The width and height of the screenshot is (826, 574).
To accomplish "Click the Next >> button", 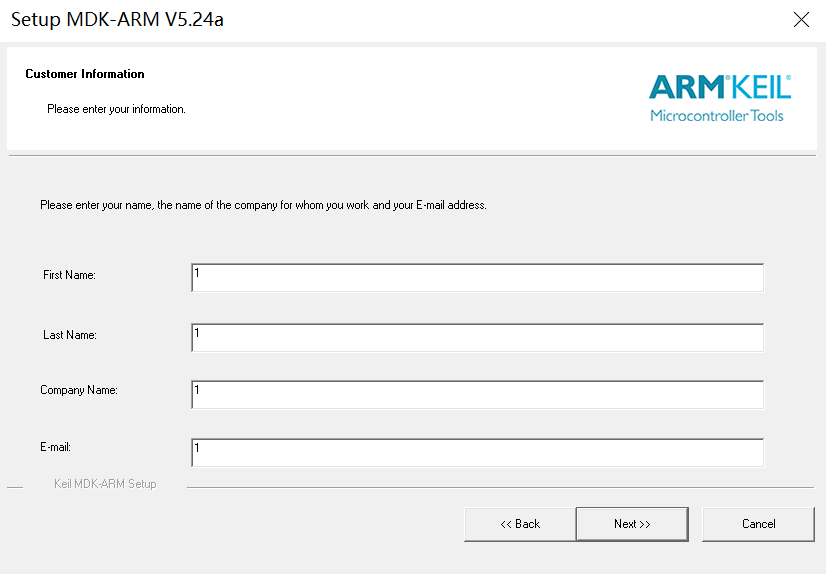I will tap(632, 524).
